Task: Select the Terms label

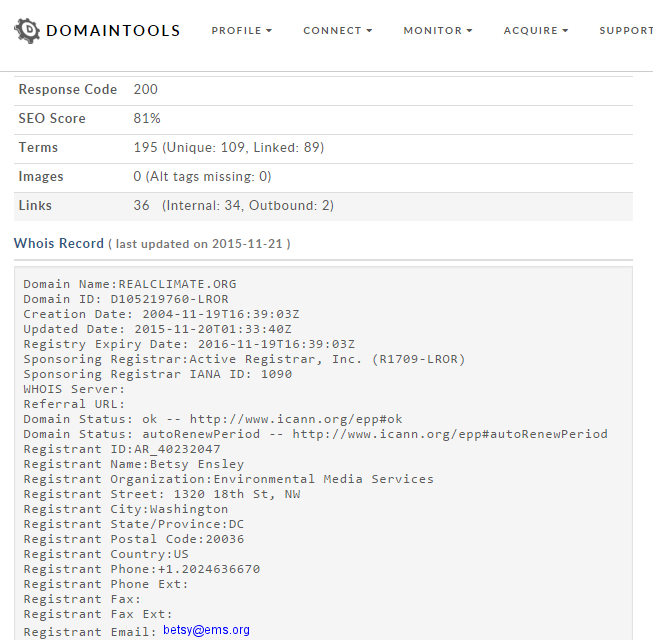Action: (x=38, y=147)
